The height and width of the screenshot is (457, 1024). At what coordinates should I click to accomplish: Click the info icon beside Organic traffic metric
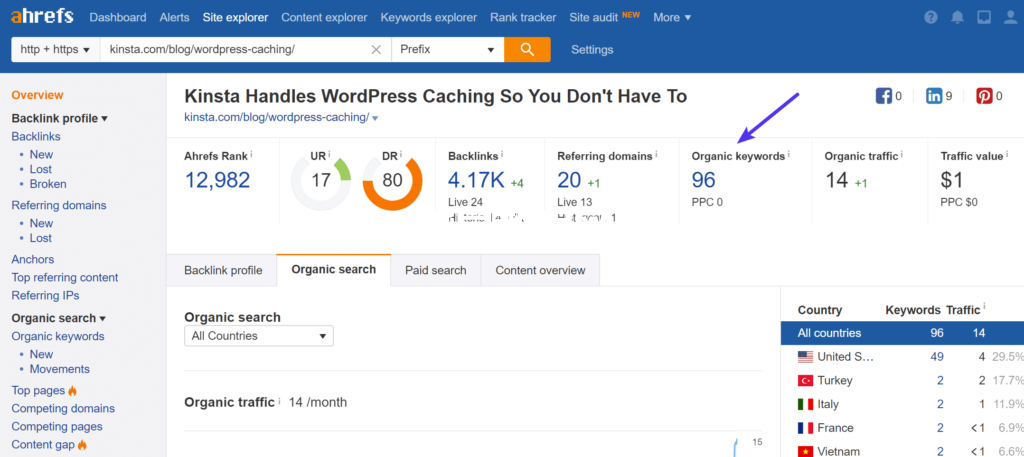(902, 155)
